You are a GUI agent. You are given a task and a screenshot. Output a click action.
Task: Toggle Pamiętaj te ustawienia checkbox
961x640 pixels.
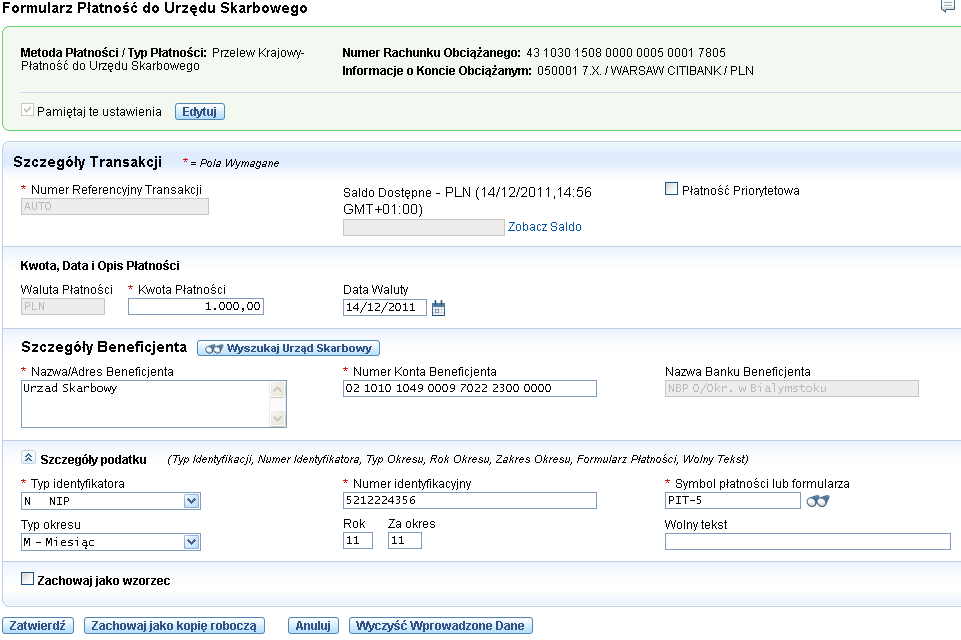tap(27, 110)
